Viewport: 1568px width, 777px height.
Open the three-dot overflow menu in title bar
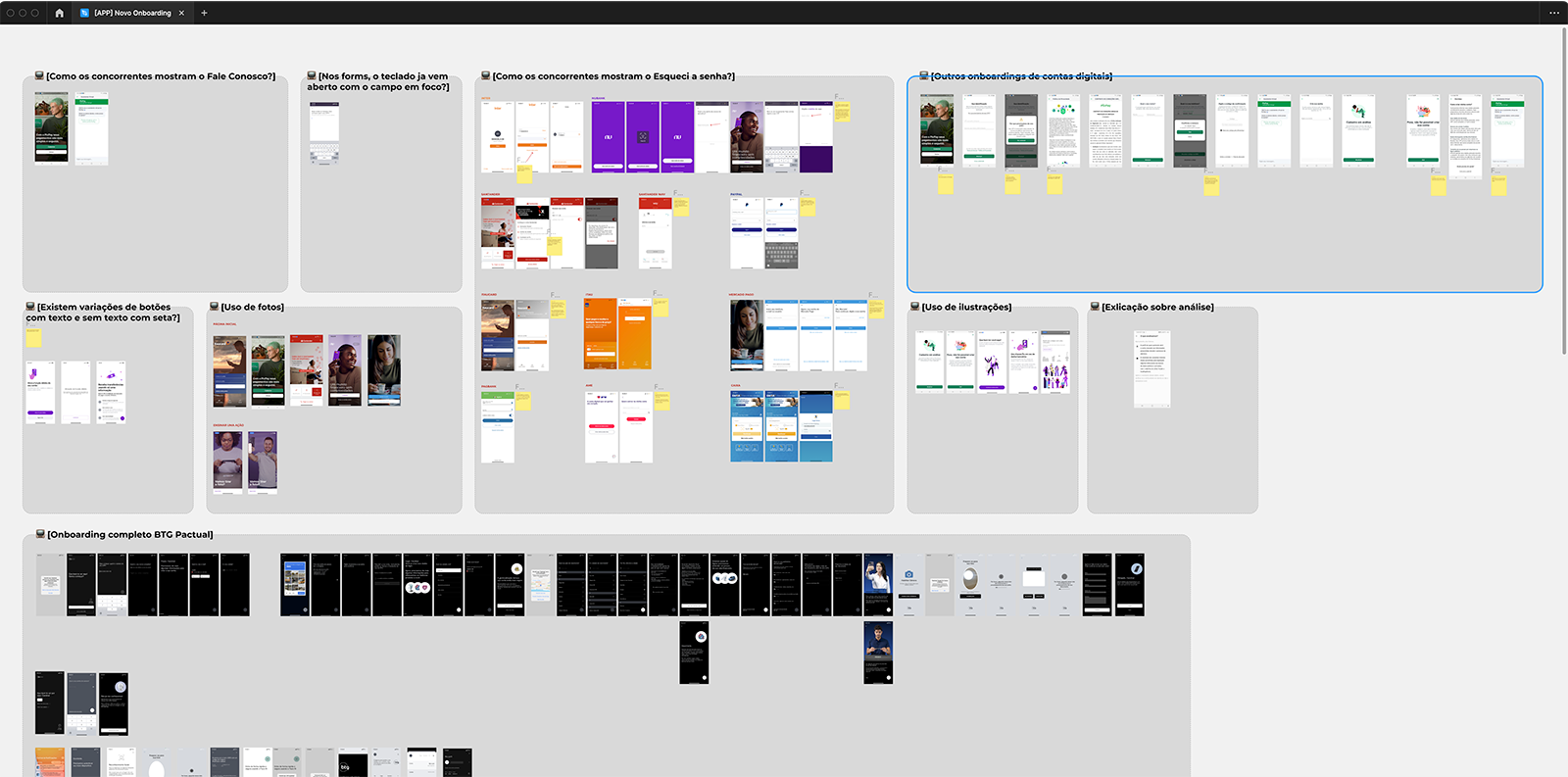click(x=1554, y=13)
